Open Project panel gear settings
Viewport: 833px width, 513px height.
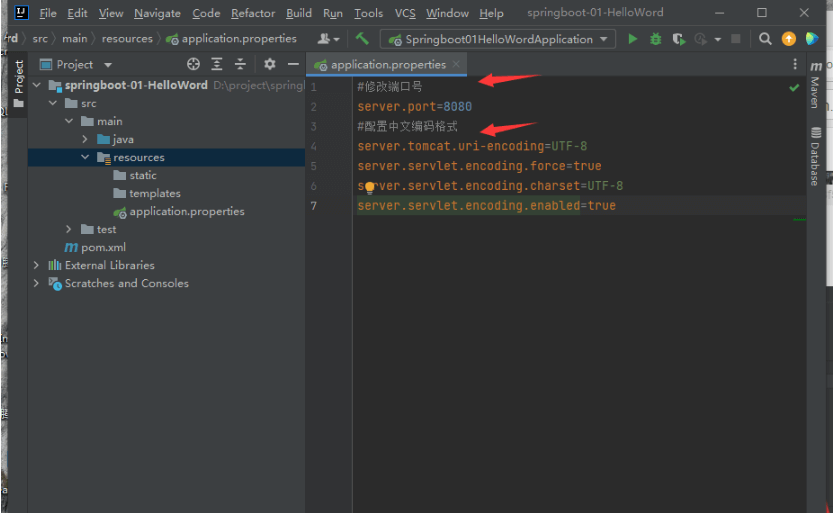click(270, 64)
